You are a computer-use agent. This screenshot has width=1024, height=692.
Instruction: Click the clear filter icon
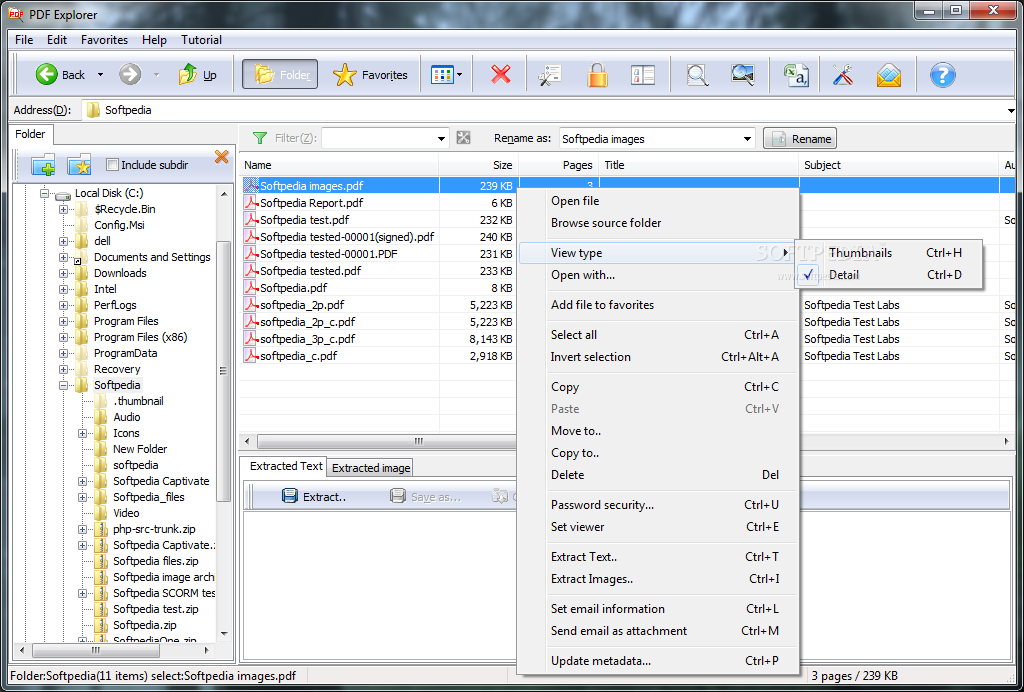[464, 138]
